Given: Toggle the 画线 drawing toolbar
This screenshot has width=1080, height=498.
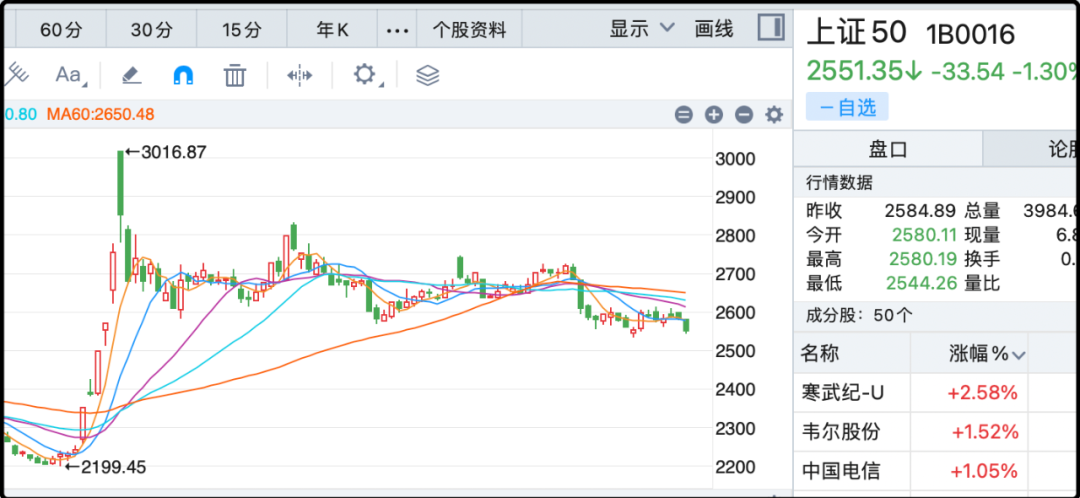Looking at the screenshot, I should click(714, 29).
